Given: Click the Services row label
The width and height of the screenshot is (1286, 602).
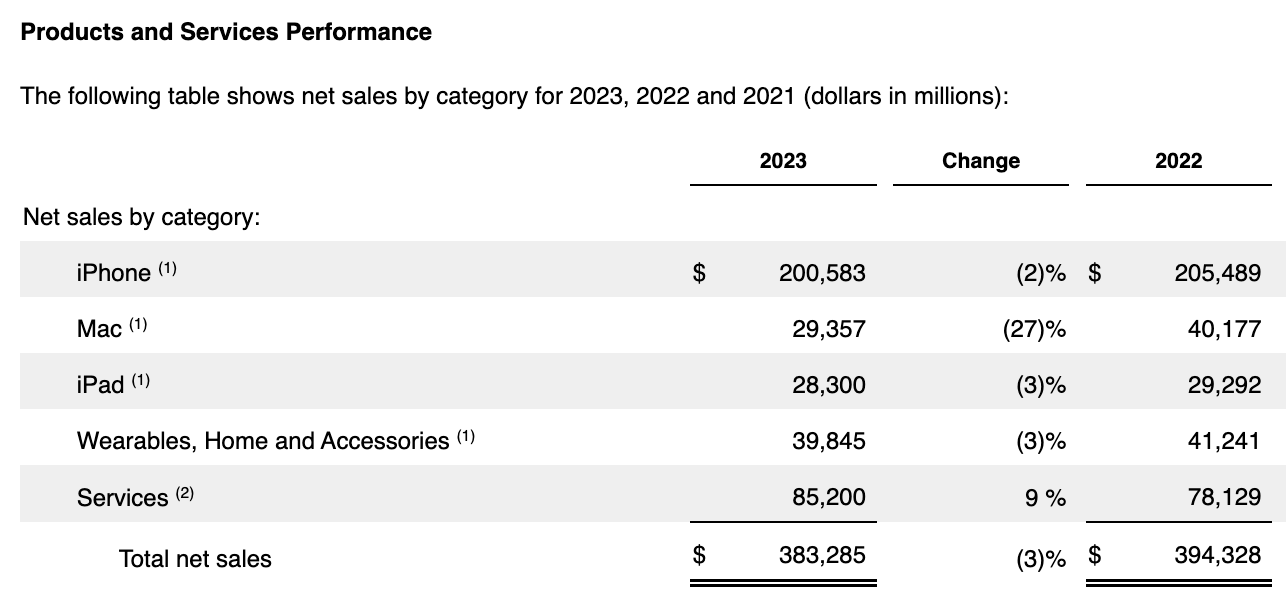Looking at the screenshot, I should tap(123, 498).
